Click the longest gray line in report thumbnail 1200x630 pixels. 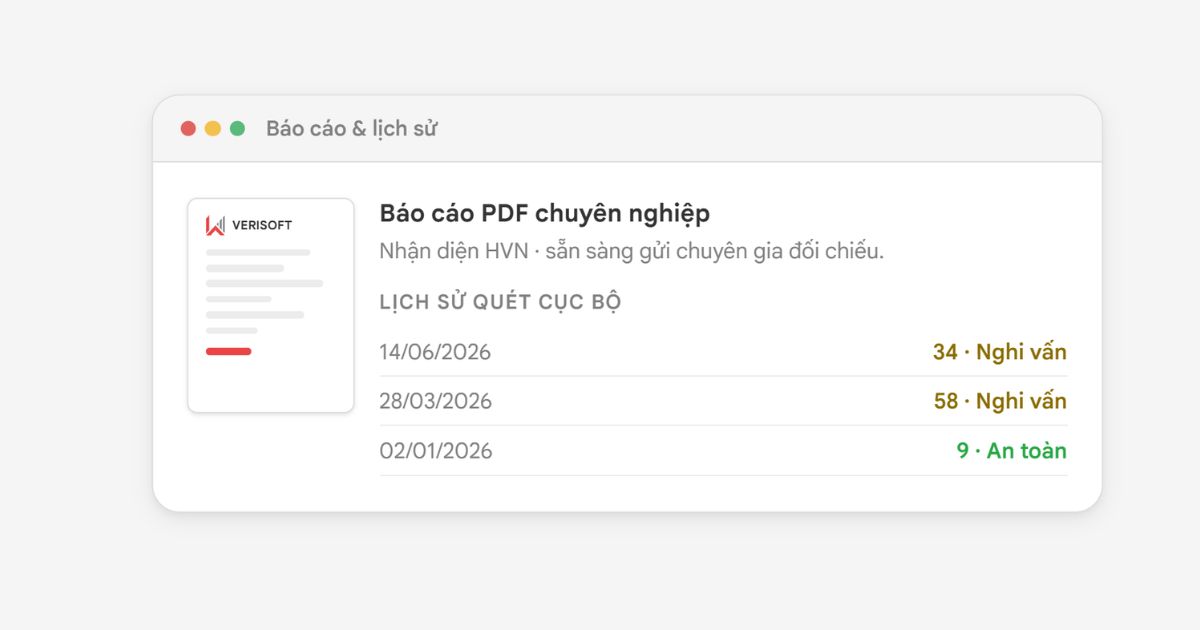click(264, 284)
